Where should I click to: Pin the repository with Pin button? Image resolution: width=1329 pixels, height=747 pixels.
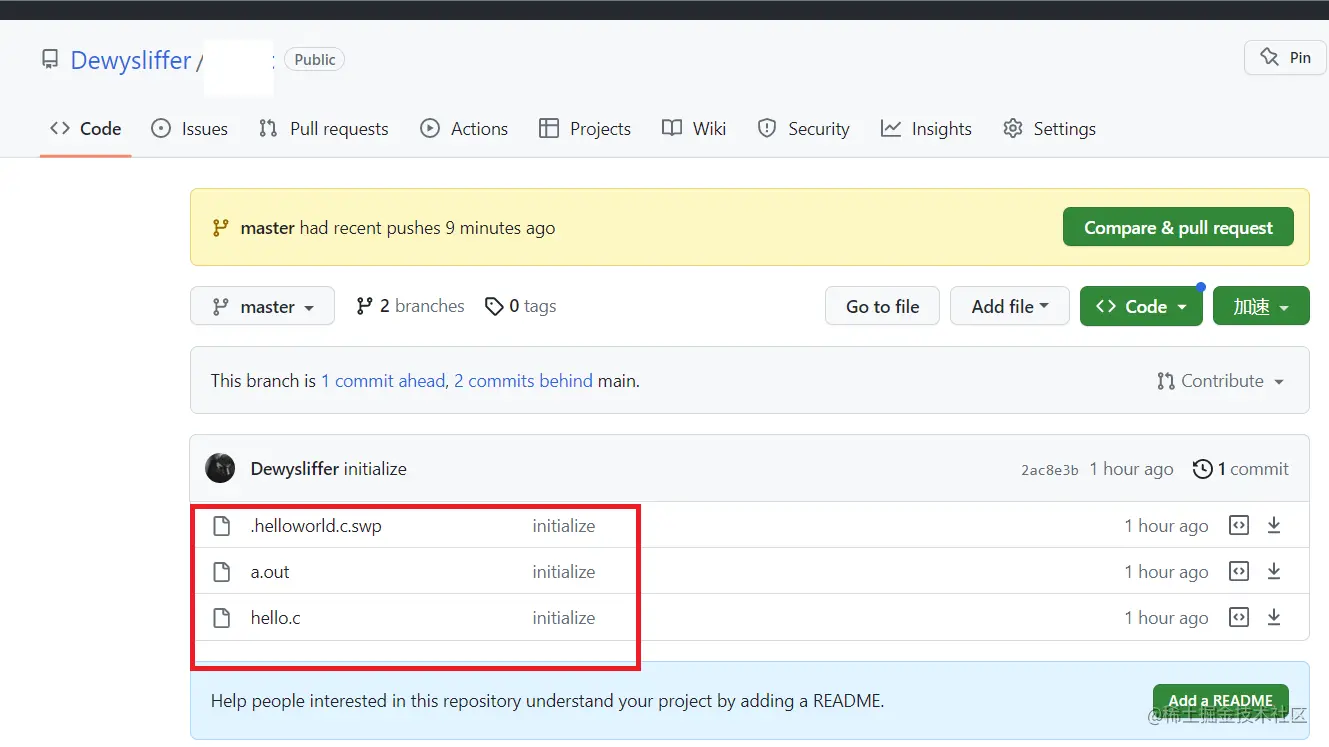click(1285, 58)
